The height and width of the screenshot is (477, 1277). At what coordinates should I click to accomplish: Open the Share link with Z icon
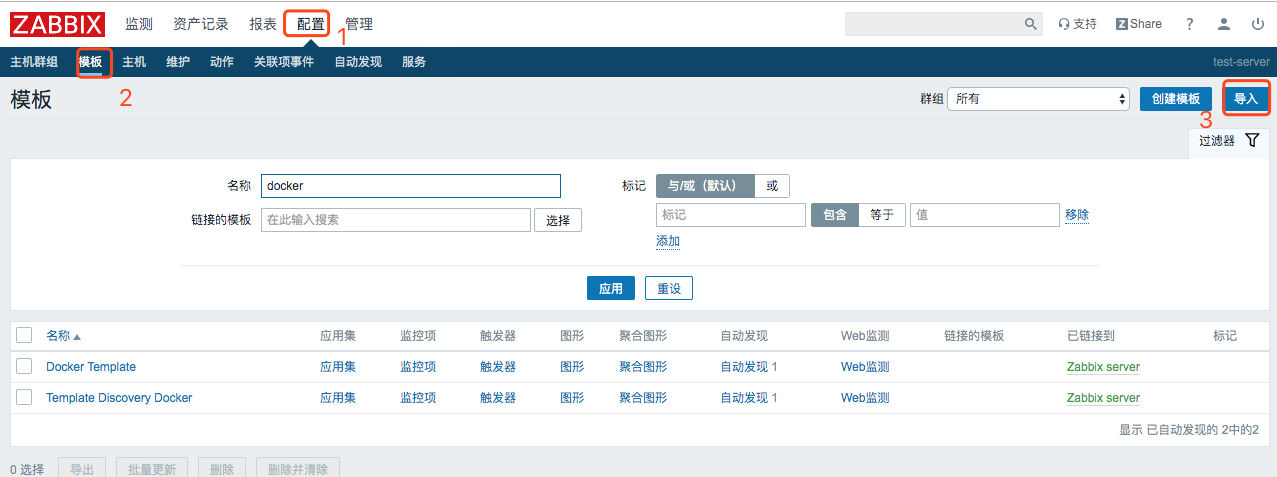[x=1139, y=24]
